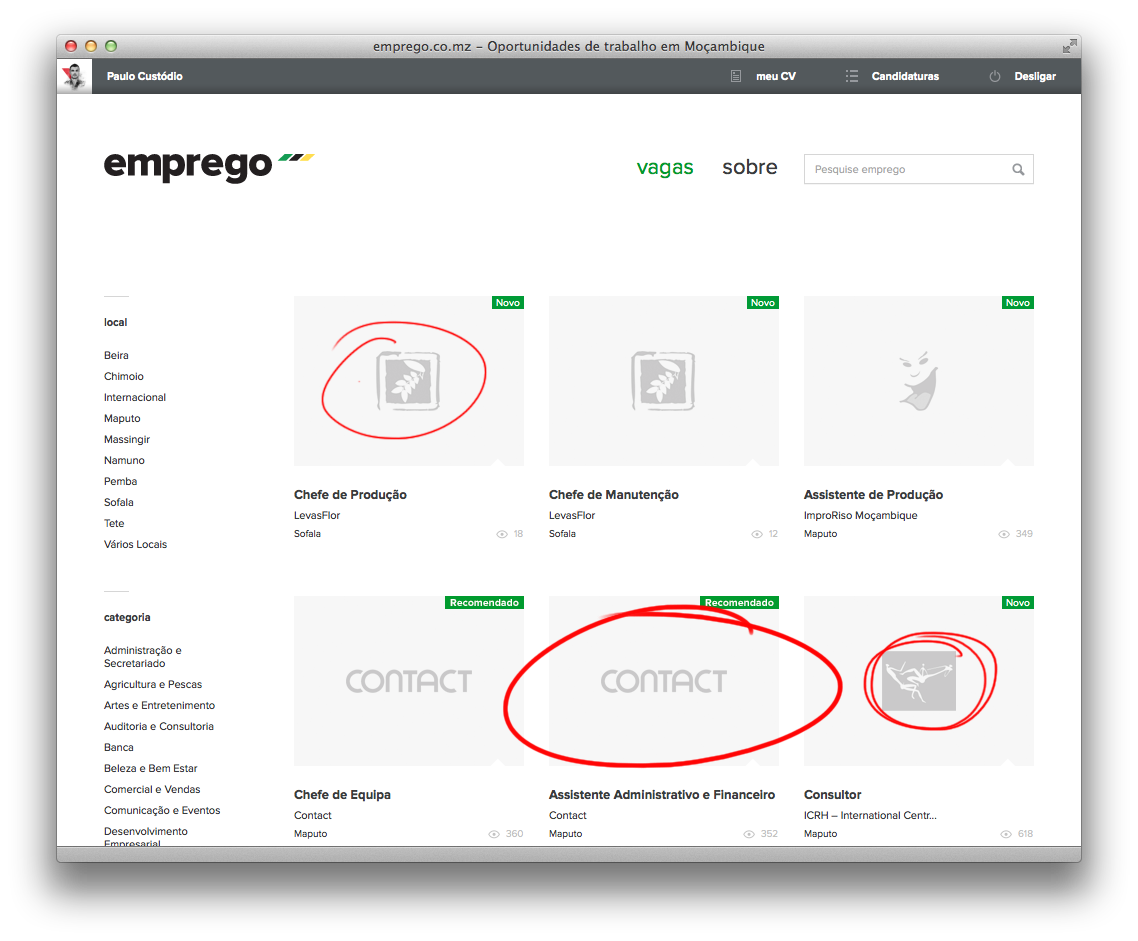The width and height of the screenshot is (1138, 941).
Task: Select Agricultura e Pescas category
Action: pyautogui.click(x=153, y=685)
